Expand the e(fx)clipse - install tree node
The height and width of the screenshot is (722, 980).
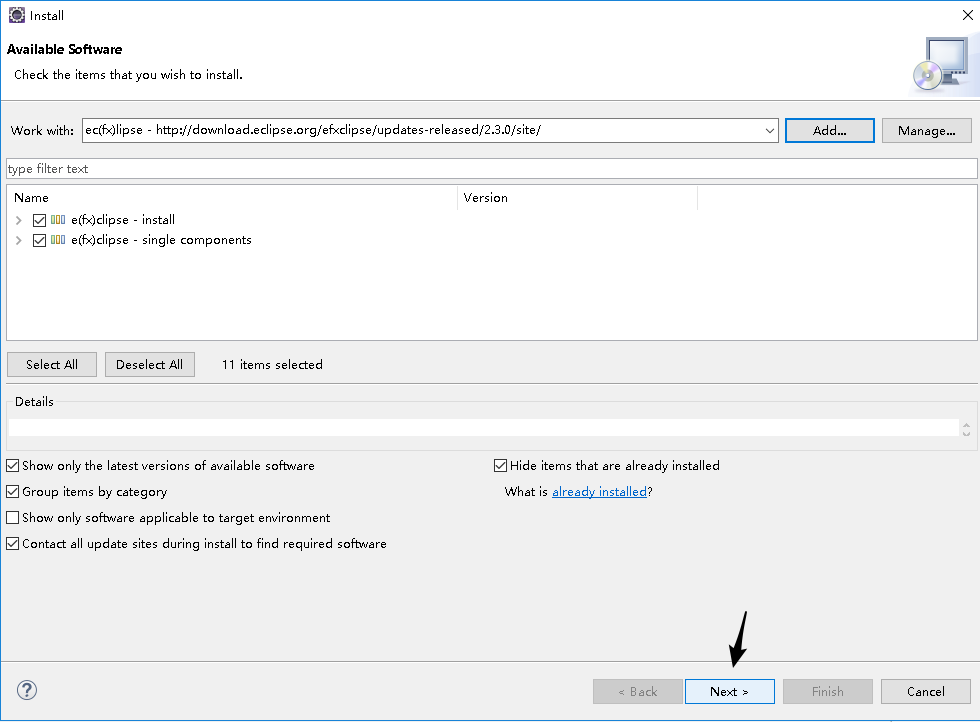pos(19,220)
